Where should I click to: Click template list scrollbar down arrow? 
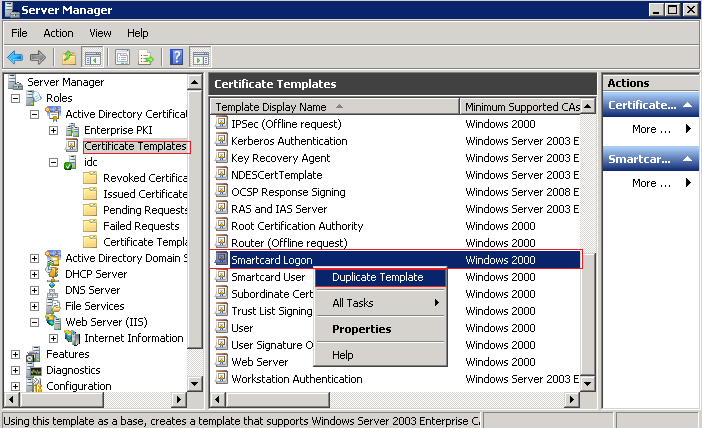[588, 384]
